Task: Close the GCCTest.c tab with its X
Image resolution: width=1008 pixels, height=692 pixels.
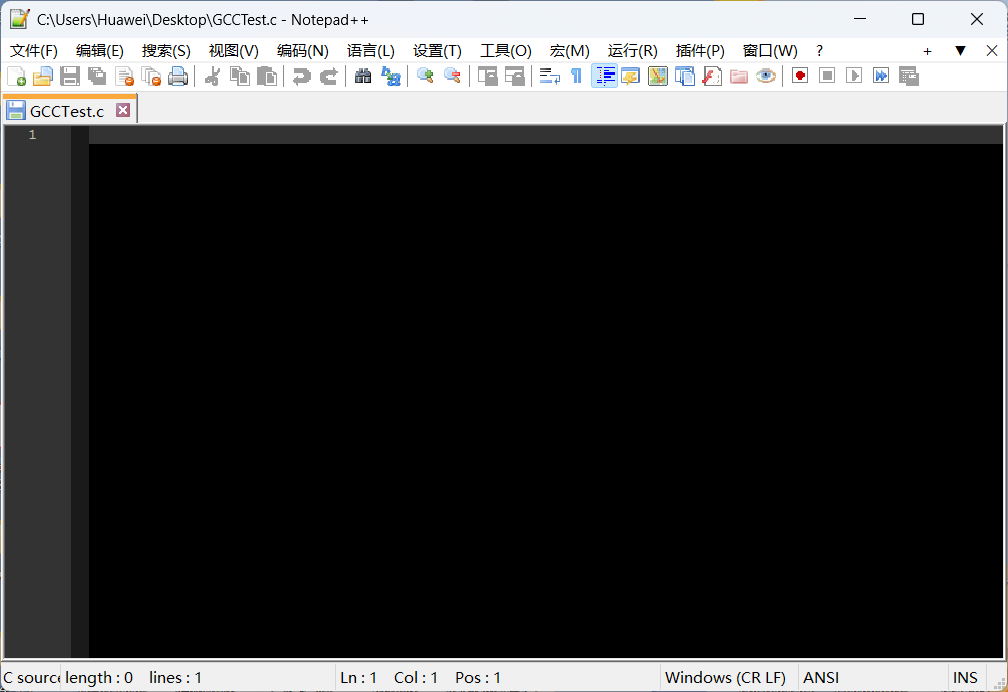Action: click(123, 111)
